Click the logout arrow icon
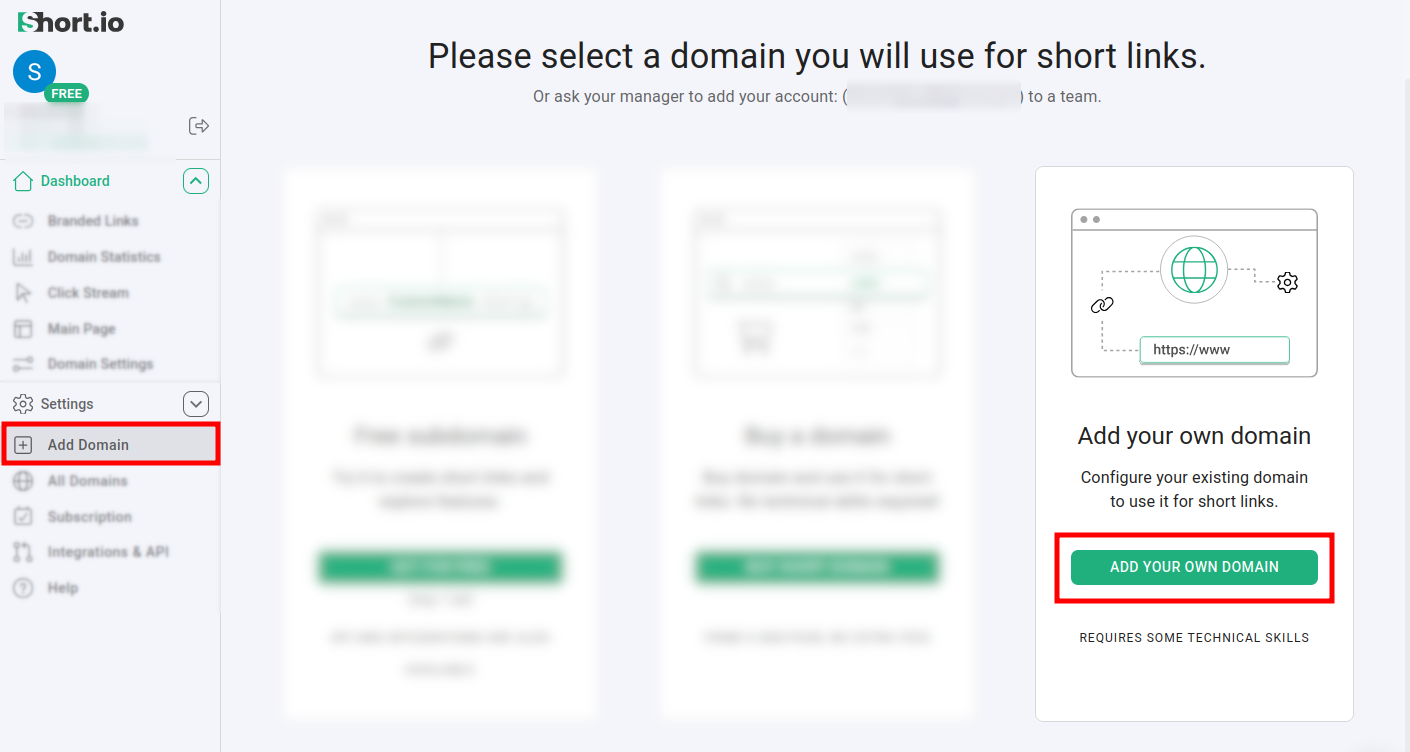The image size is (1410, 752). tap(199, 126)
